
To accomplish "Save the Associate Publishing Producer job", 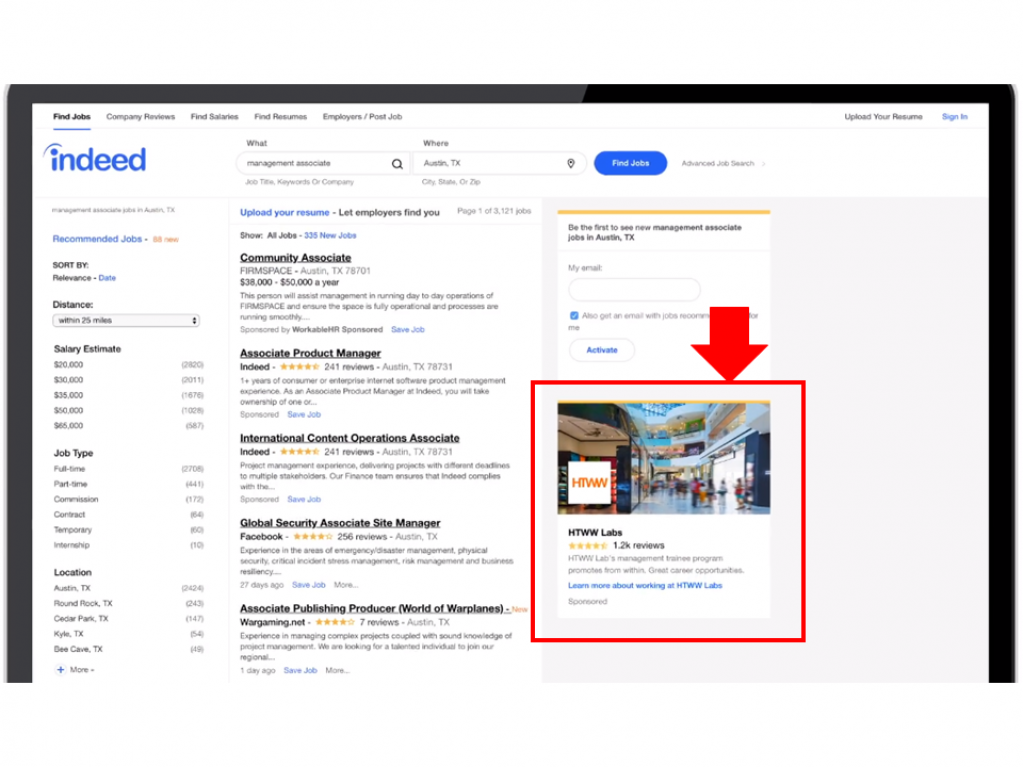I will (300, 670).
